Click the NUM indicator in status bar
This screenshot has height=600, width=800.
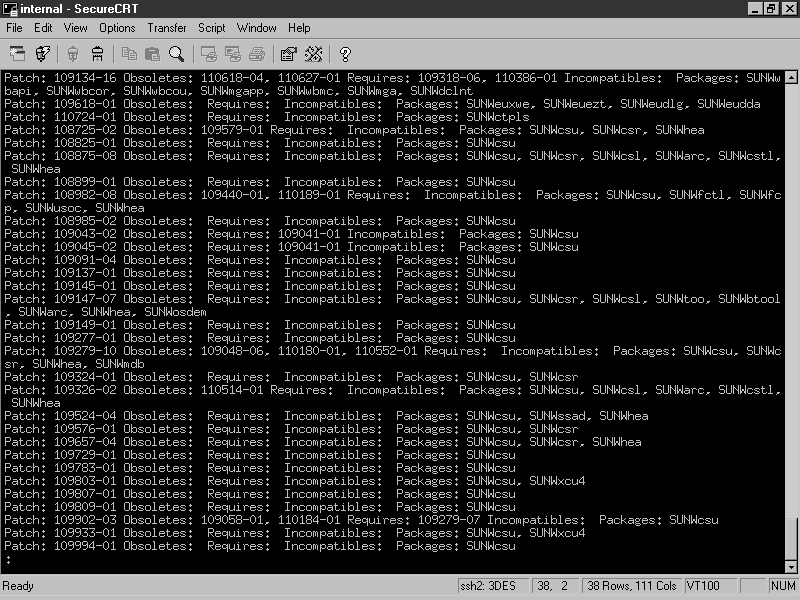click(x=783, y=586)
